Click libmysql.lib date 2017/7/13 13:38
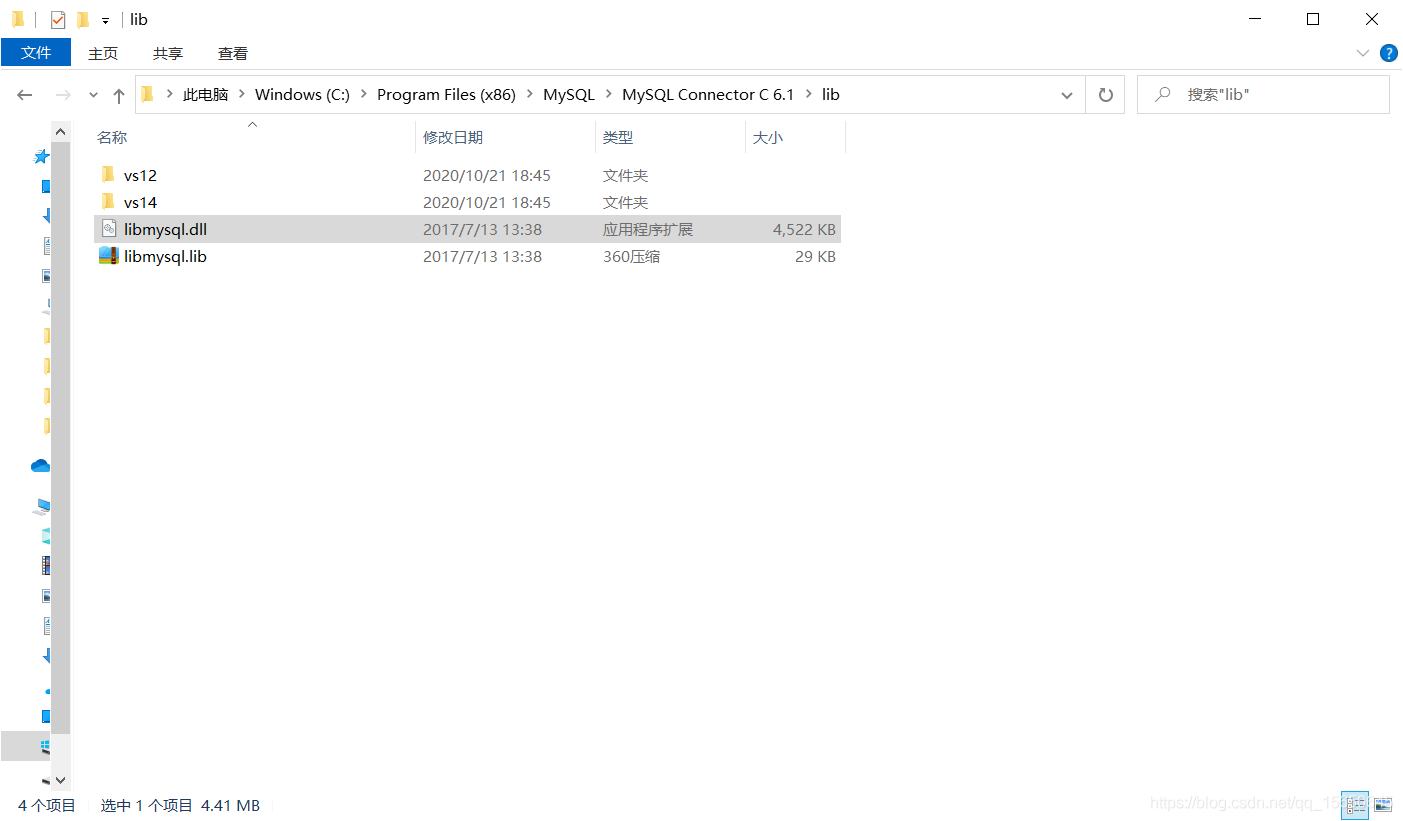 tap(482, 257)
